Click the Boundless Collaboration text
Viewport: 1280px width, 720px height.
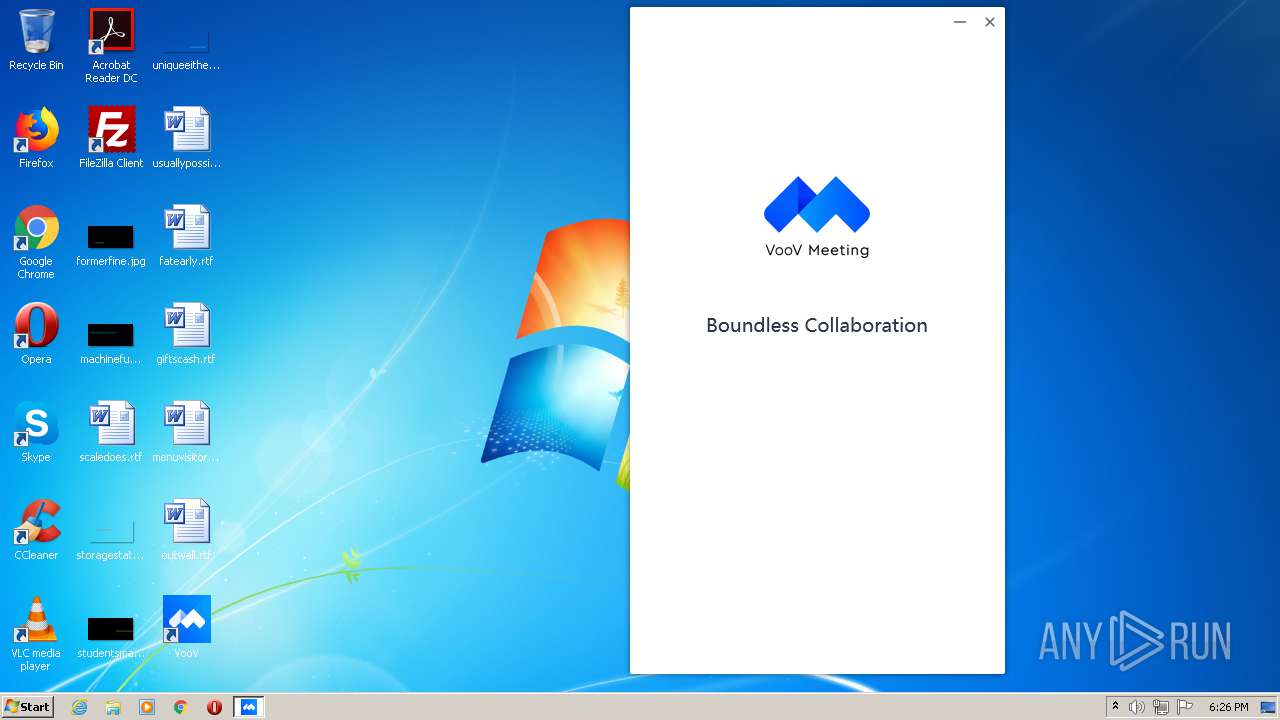817,325
